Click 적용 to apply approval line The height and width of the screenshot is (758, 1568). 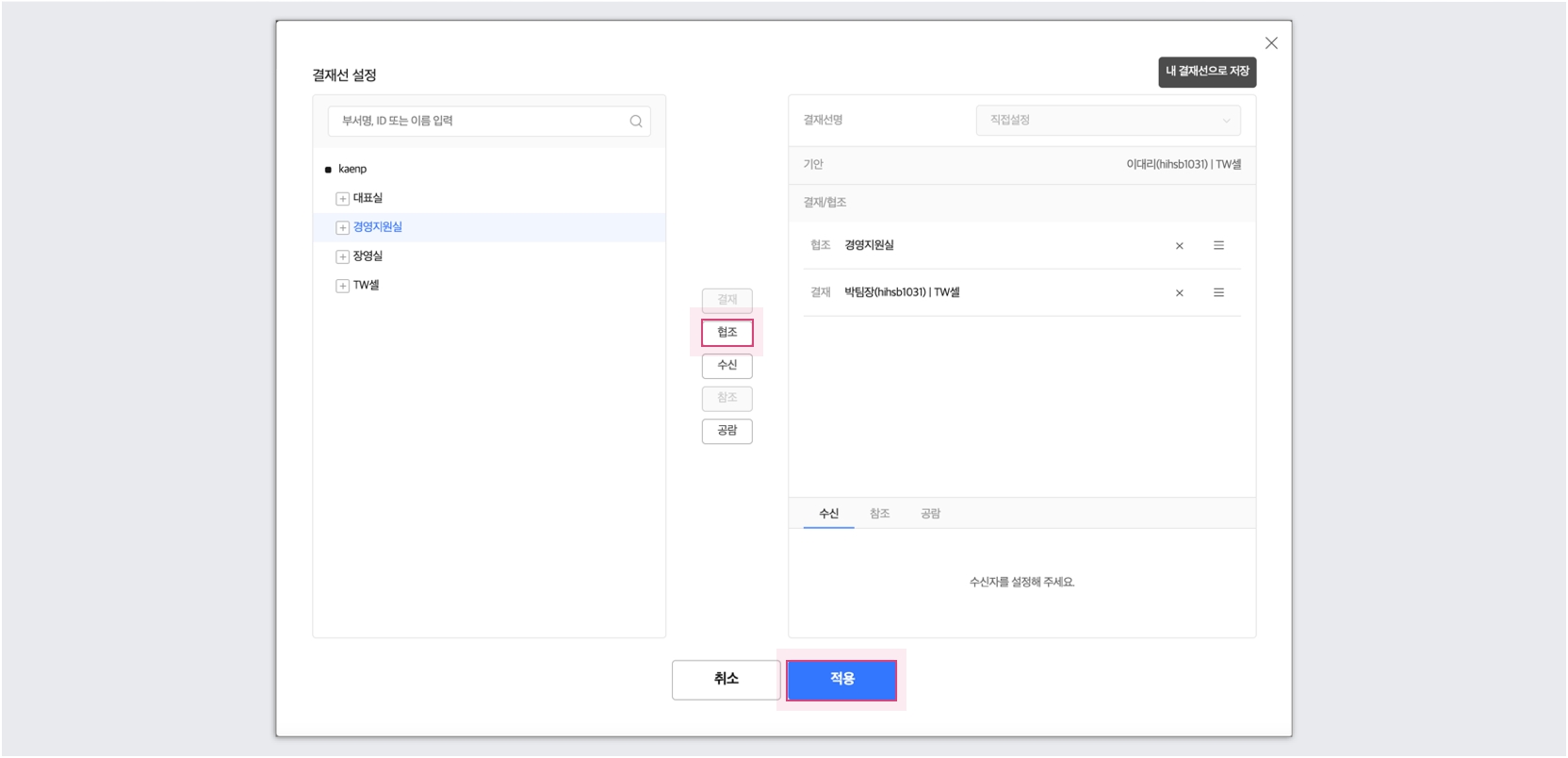point(841,680)
